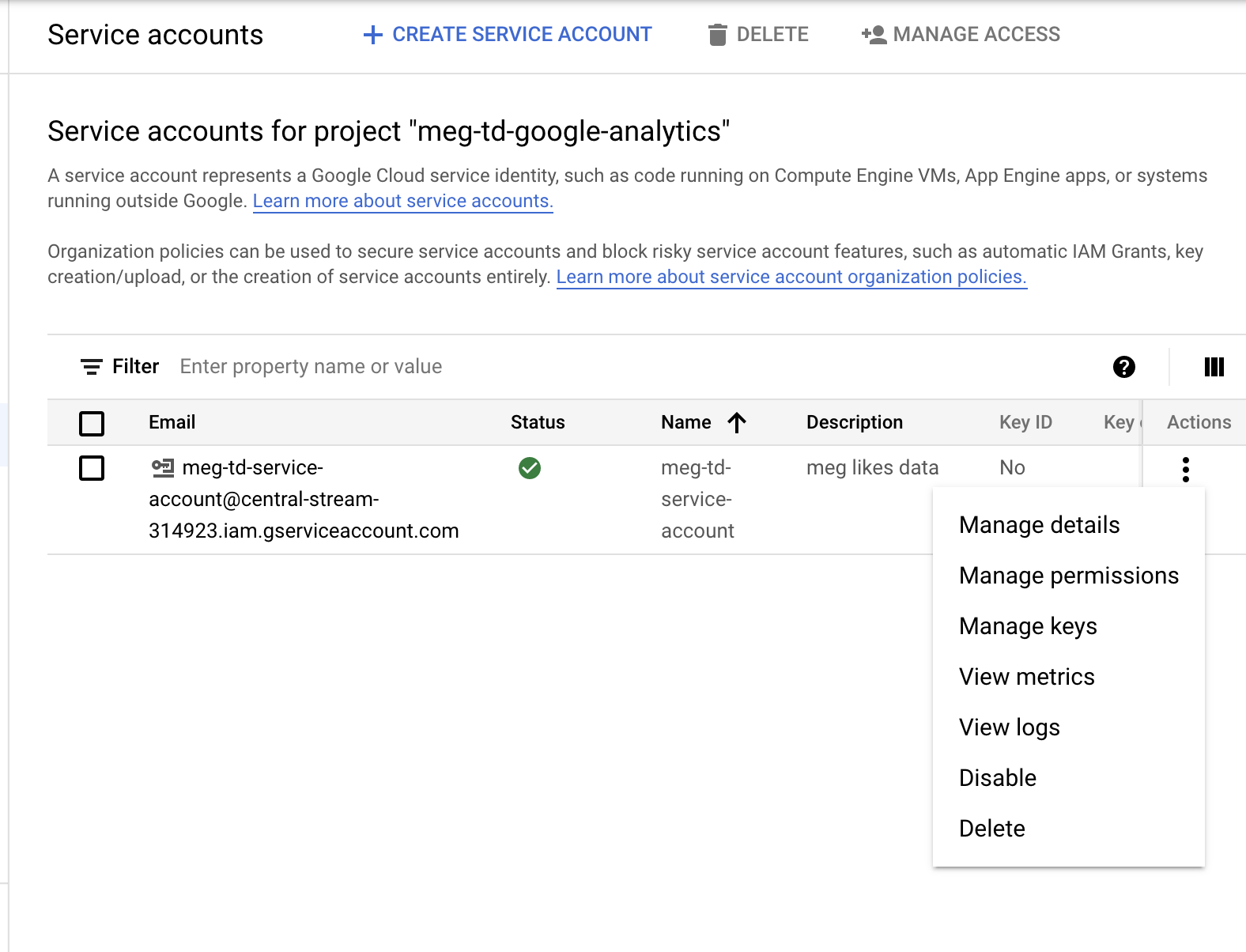The image size is (1246, 952).
Task: Click the Create Service Account plus icon
Action: (x=372, y=35)
